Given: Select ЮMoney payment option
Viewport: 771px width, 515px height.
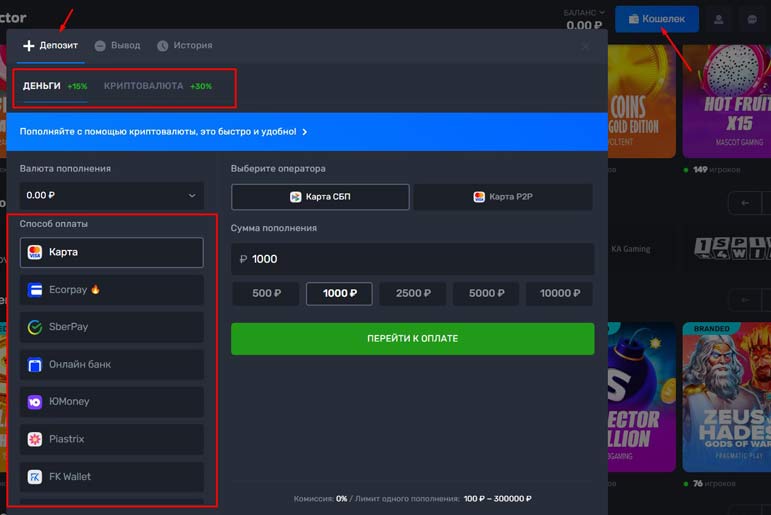Looking at the screenshot, I should (111, 401).
